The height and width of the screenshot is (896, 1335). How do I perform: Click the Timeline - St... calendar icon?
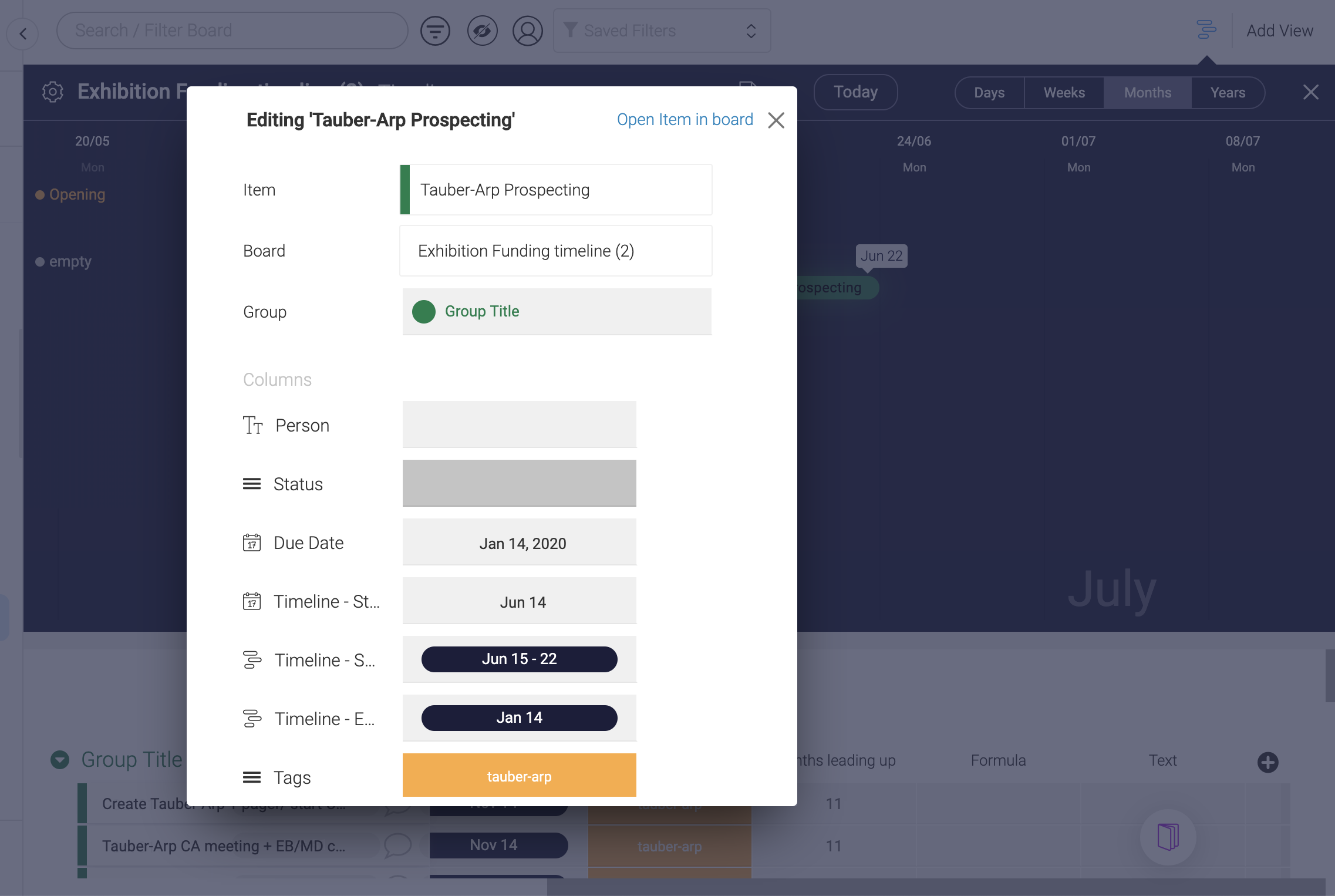pos(252,601)
